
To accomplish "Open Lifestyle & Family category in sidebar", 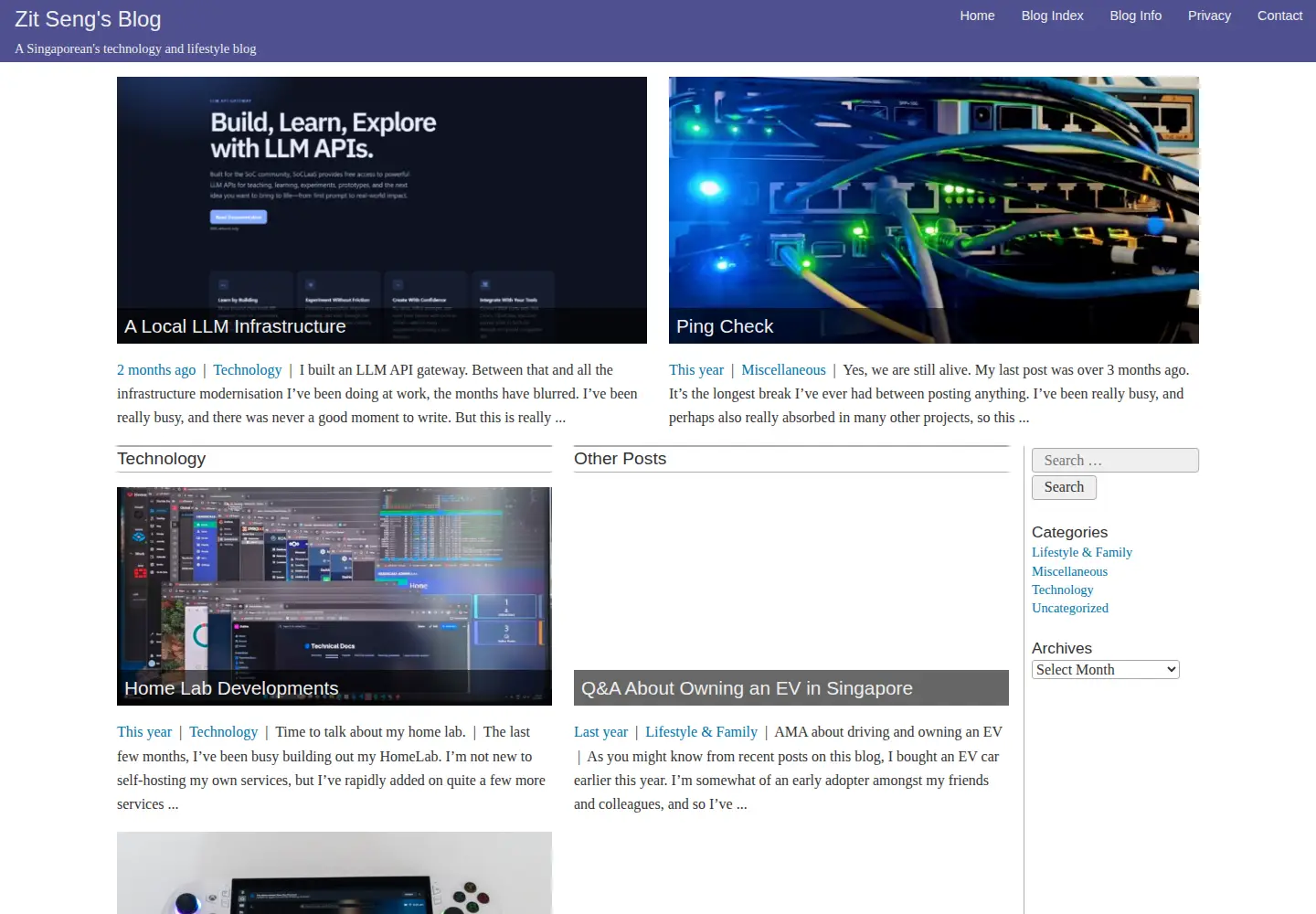I will click(1082, 552).
